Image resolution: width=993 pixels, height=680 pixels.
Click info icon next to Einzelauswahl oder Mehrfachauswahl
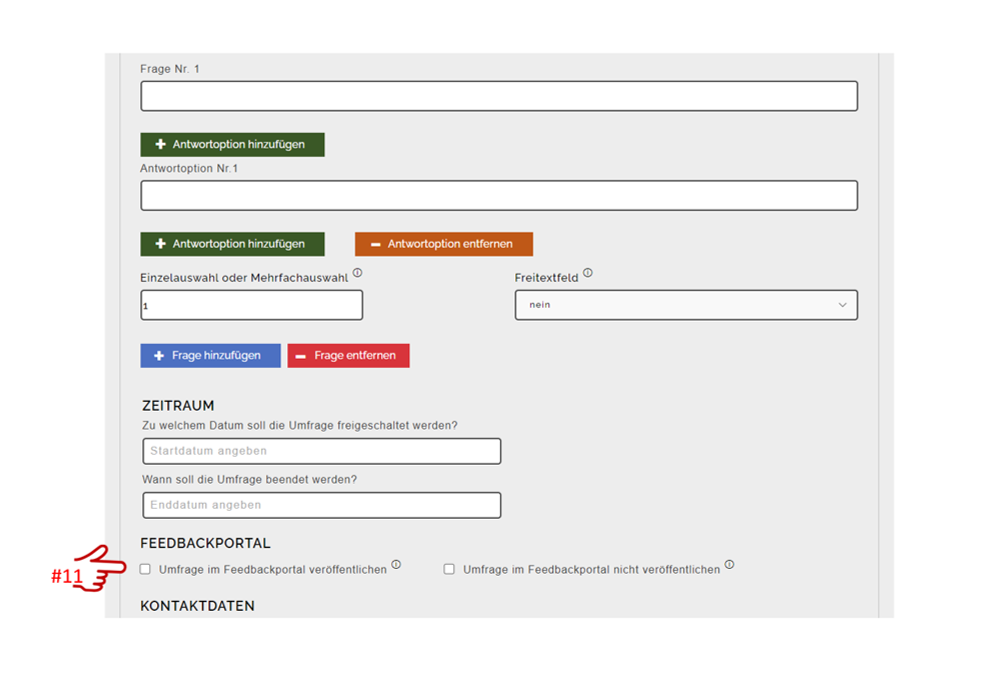click(357, 273)
